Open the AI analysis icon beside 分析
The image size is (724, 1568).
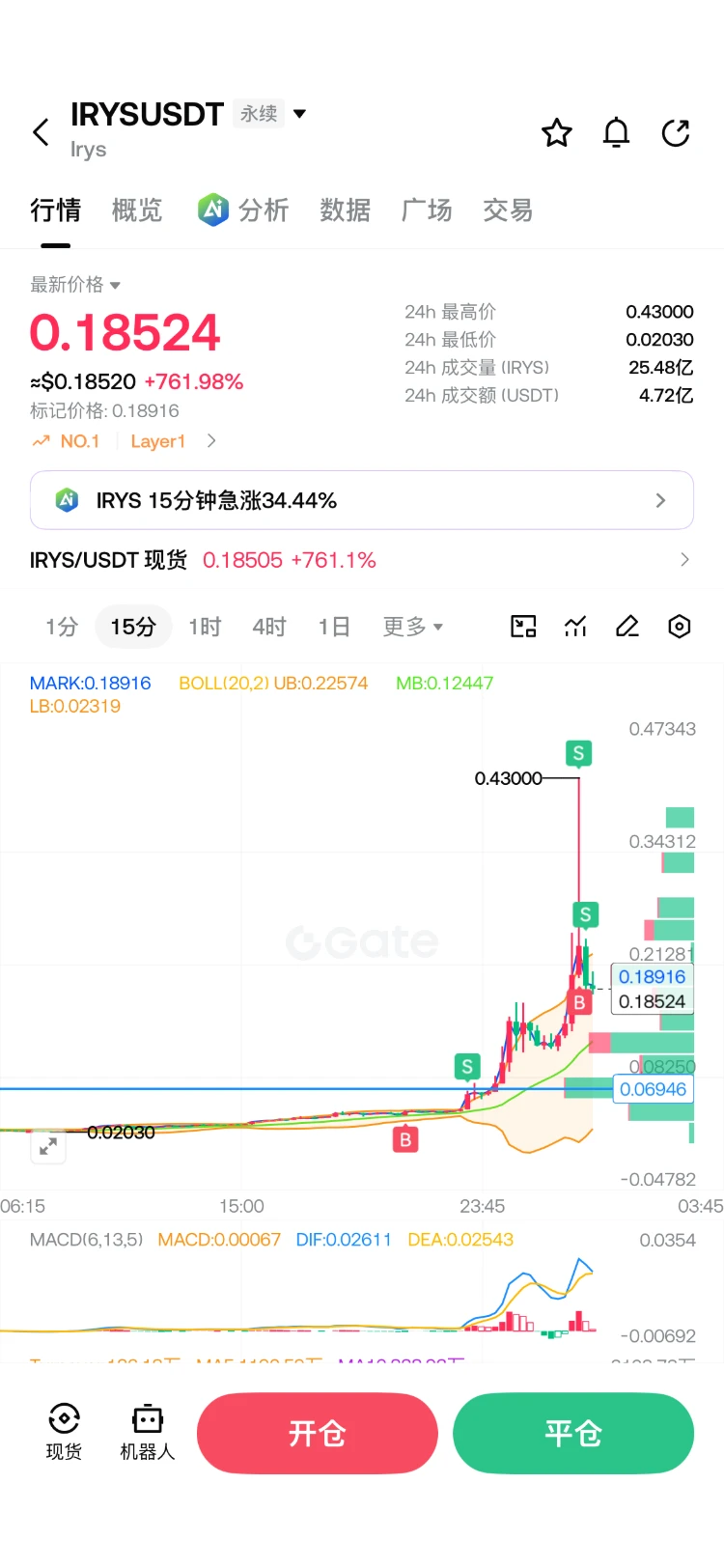(x=212, y=209)
